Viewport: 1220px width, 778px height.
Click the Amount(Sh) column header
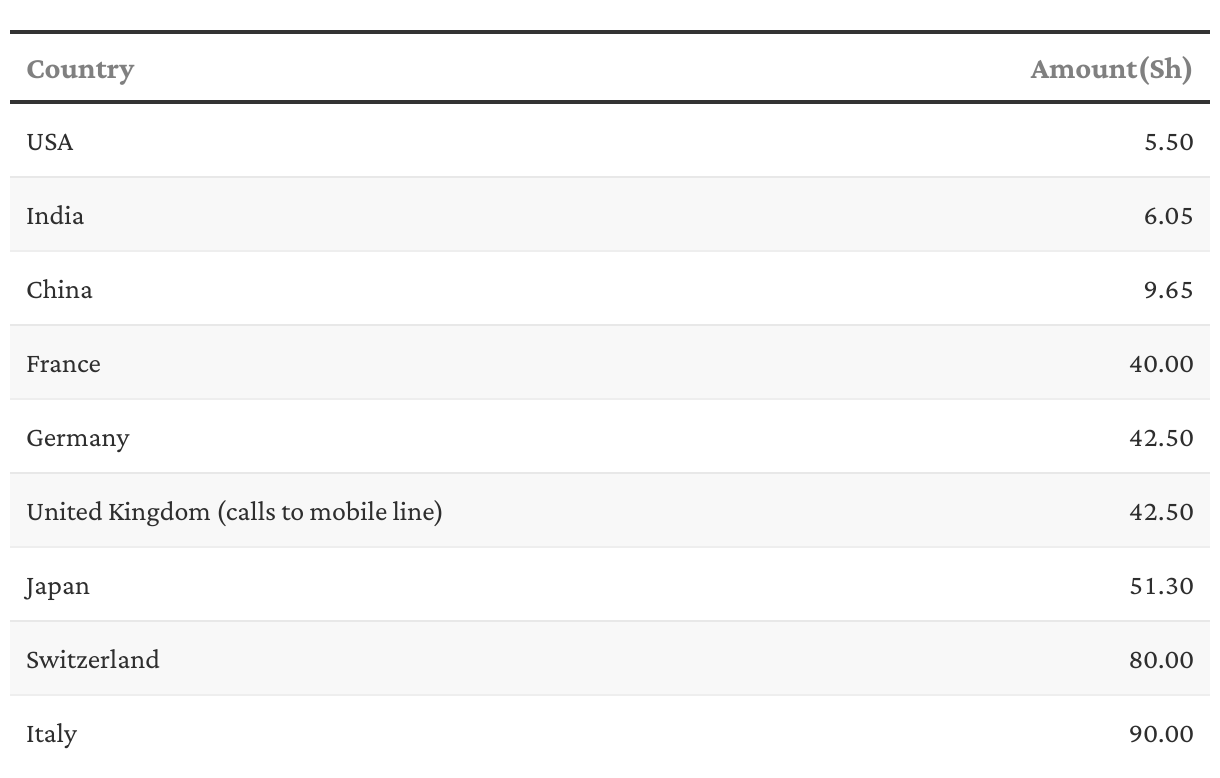point(1111,69)
